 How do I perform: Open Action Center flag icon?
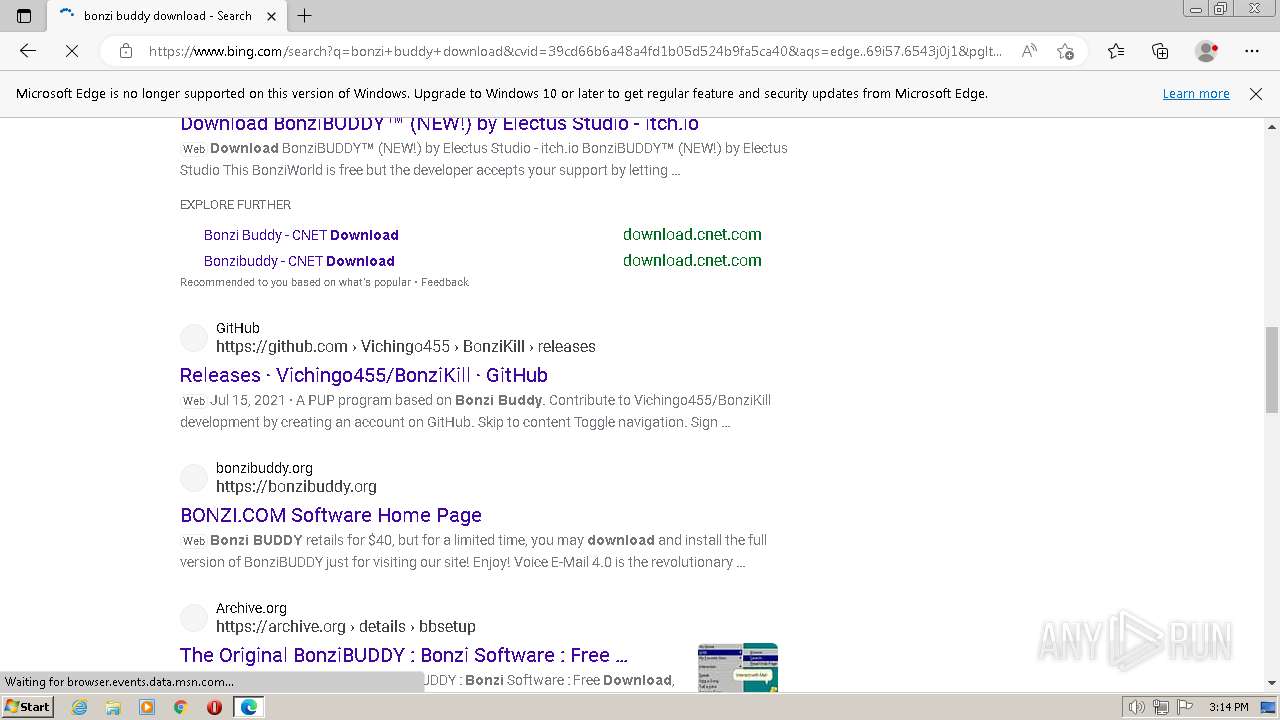tap(1185, 707)
